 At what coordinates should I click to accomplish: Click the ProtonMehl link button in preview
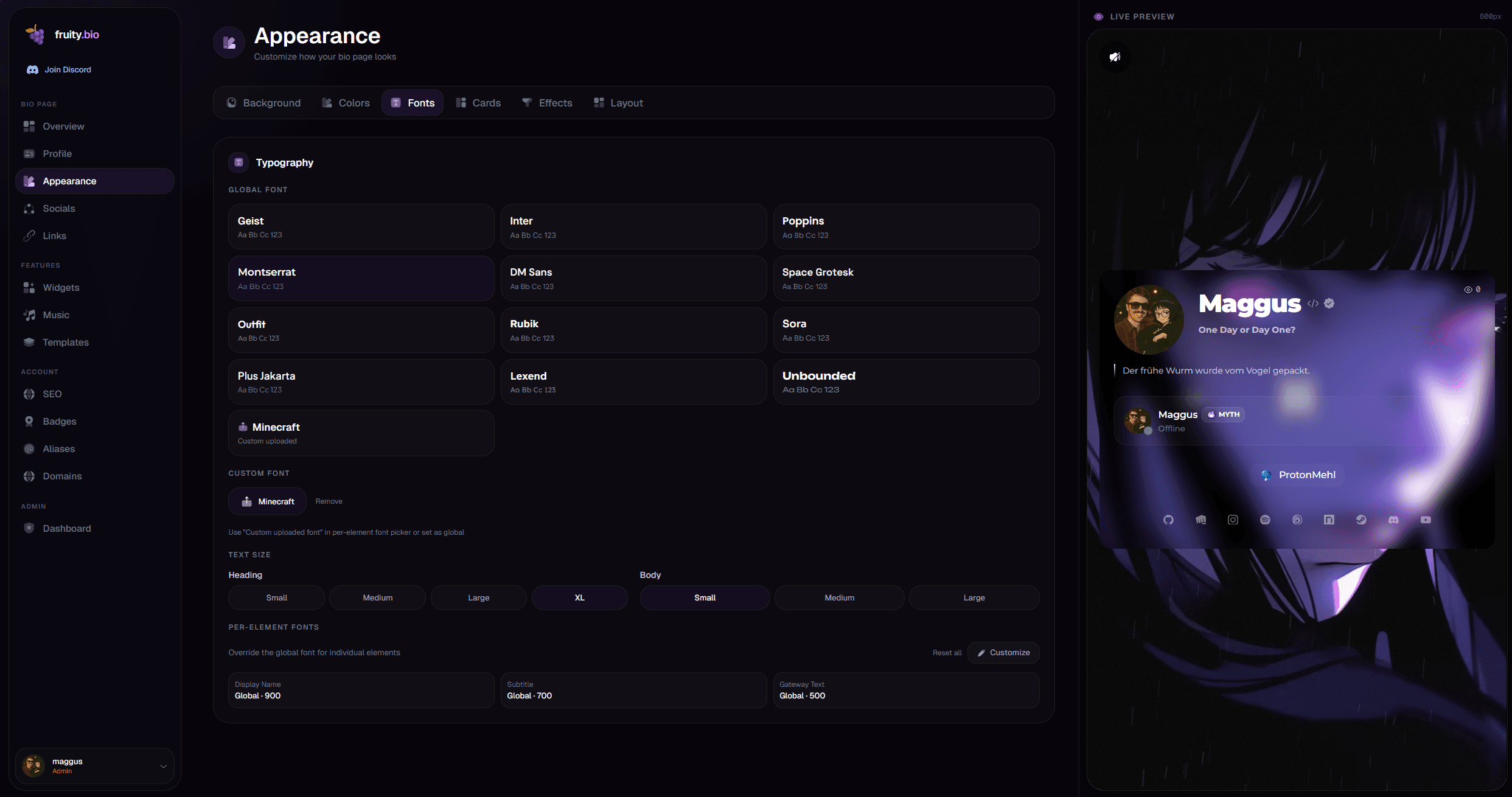(x=1297, y=475)
